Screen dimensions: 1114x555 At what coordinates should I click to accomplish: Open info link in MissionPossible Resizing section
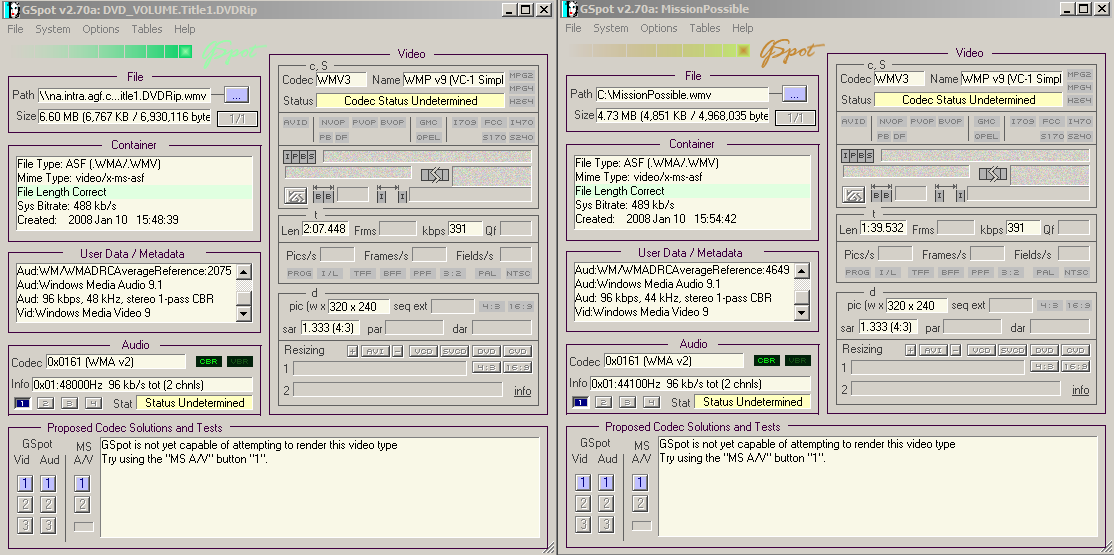pos(1081,390)
